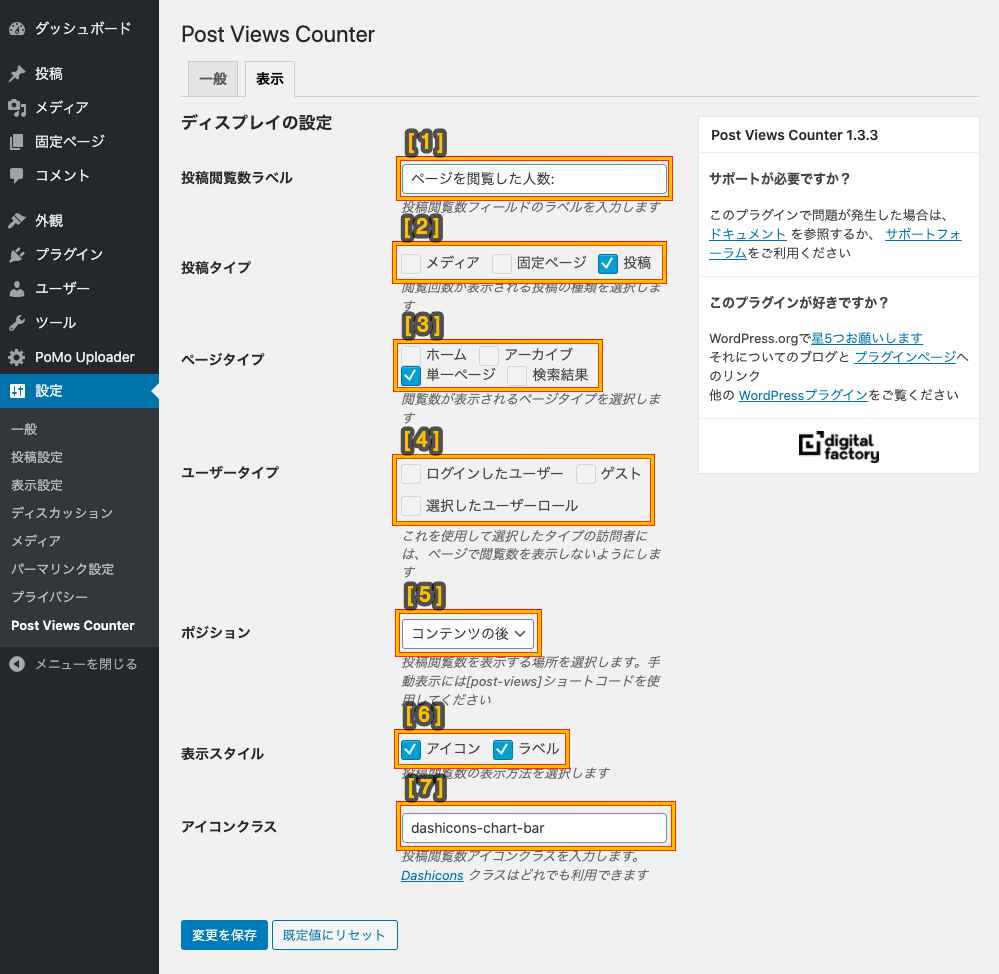Click the media icon beside メディア
The height and width of the screenshot is (974, 999).
pos(17,108)
